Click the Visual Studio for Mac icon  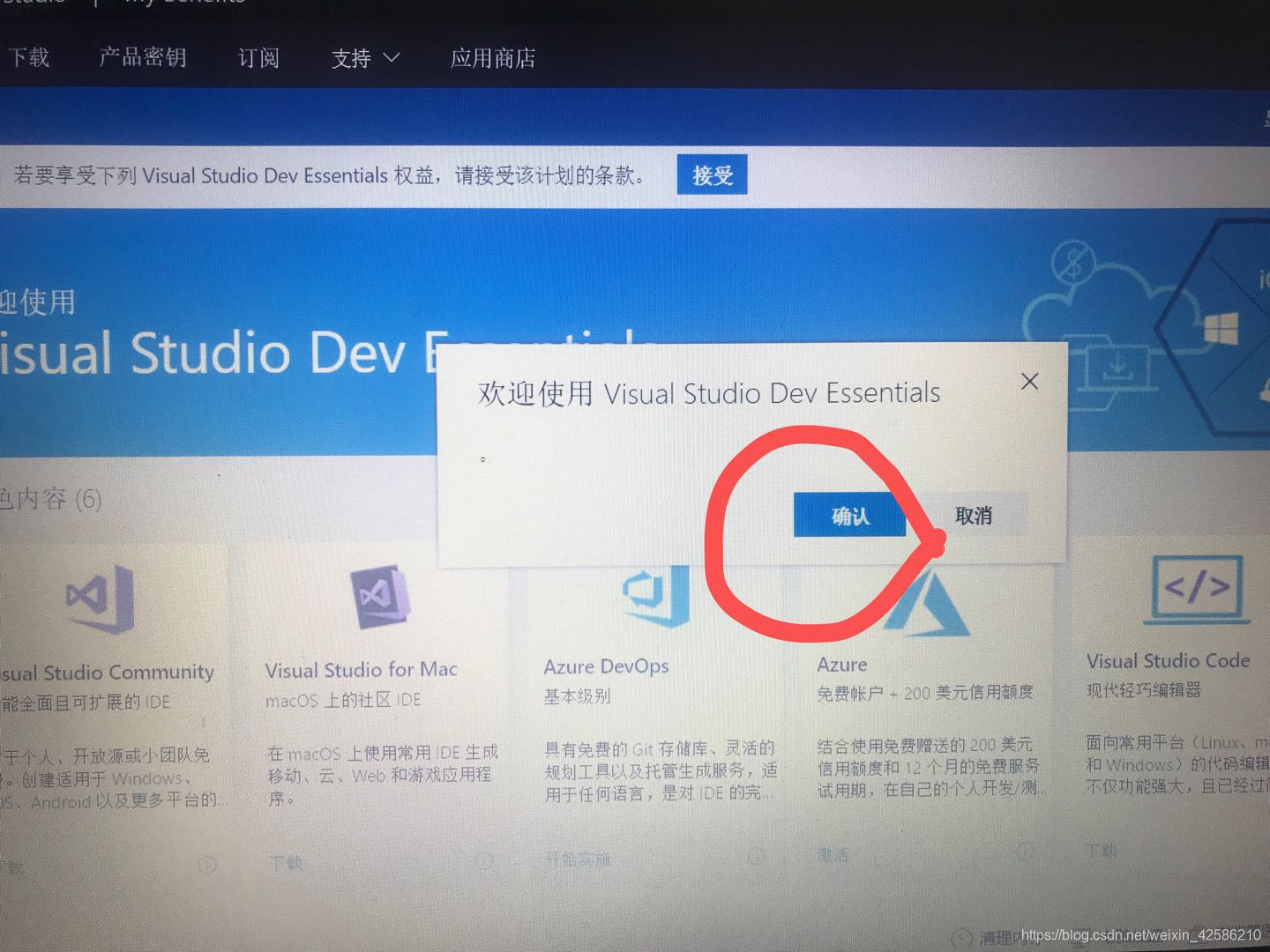[x=381, y=597]
